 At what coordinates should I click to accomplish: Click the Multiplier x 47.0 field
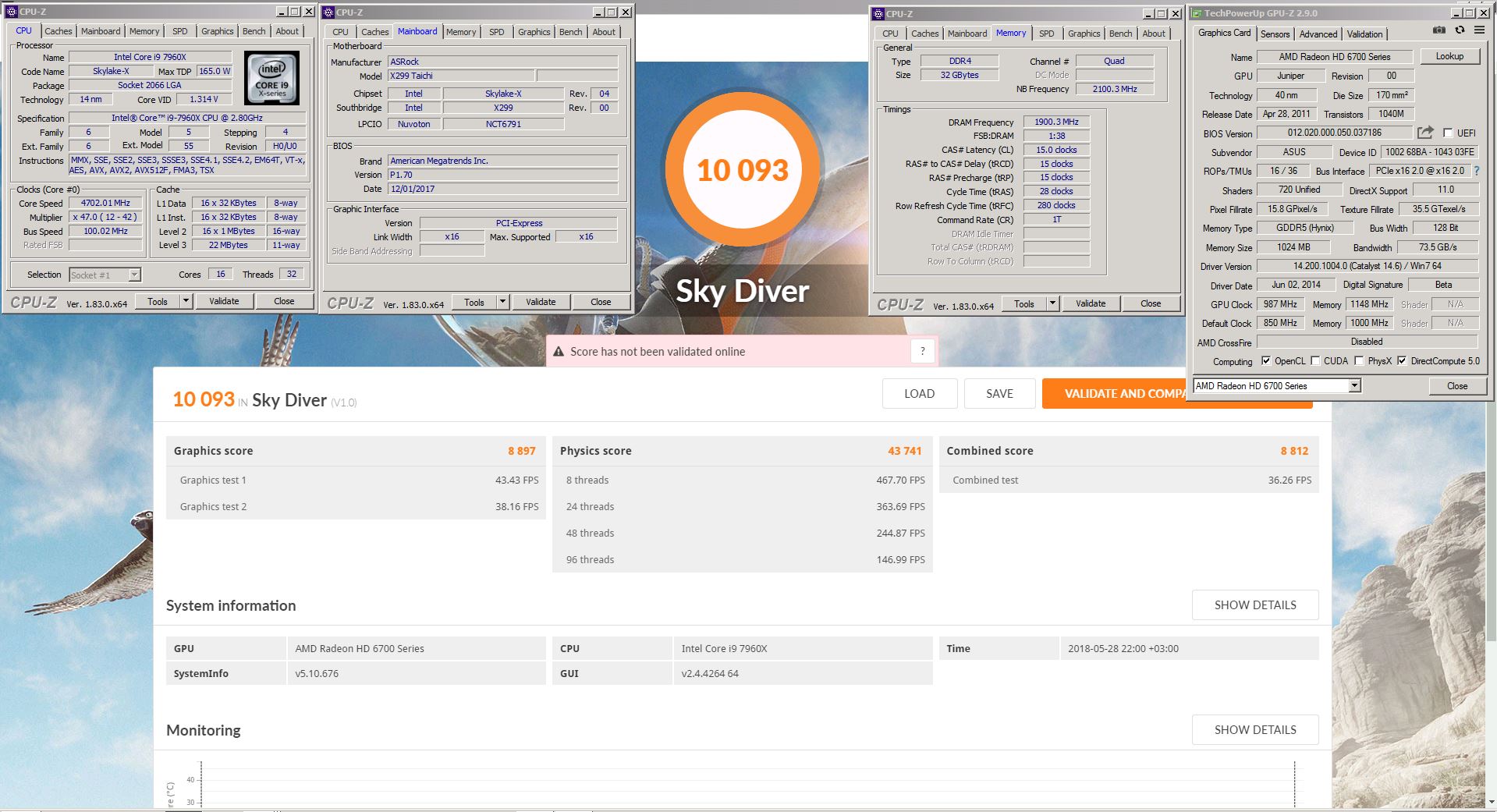point(105,217)
